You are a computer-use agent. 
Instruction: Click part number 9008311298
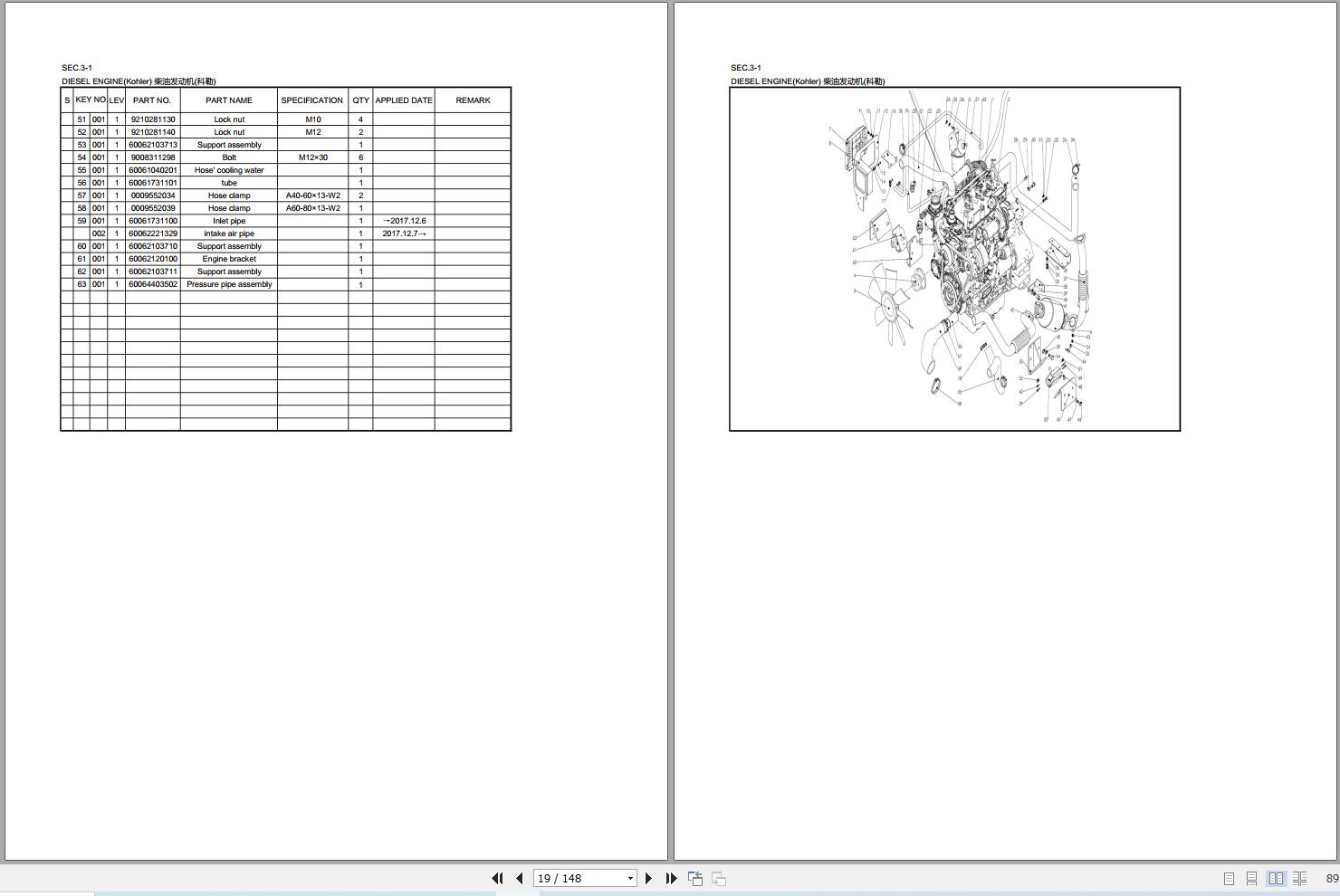[x=153, y=157]
